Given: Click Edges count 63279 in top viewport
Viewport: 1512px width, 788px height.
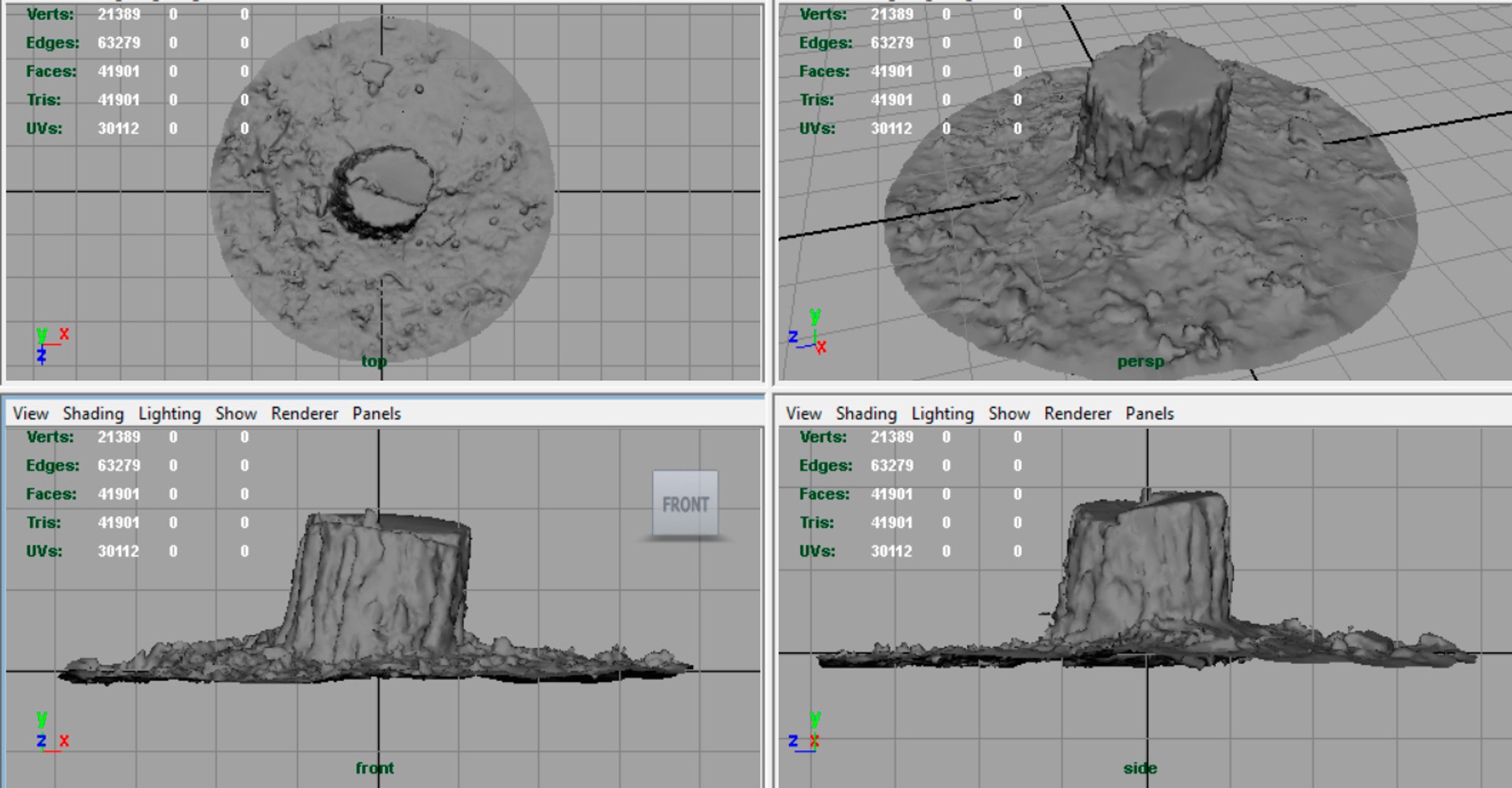Looking at the screenshot, I should click(119, 43).
